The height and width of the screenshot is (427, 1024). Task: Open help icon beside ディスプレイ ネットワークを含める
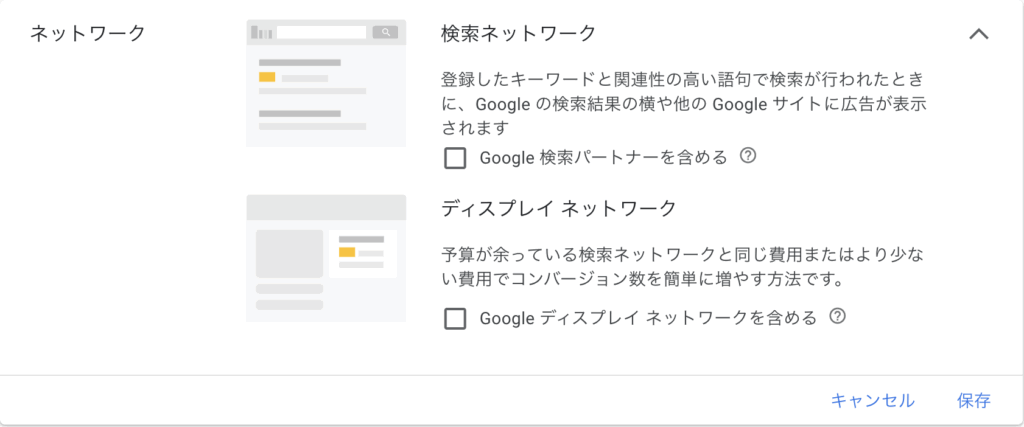pos(838,317)
